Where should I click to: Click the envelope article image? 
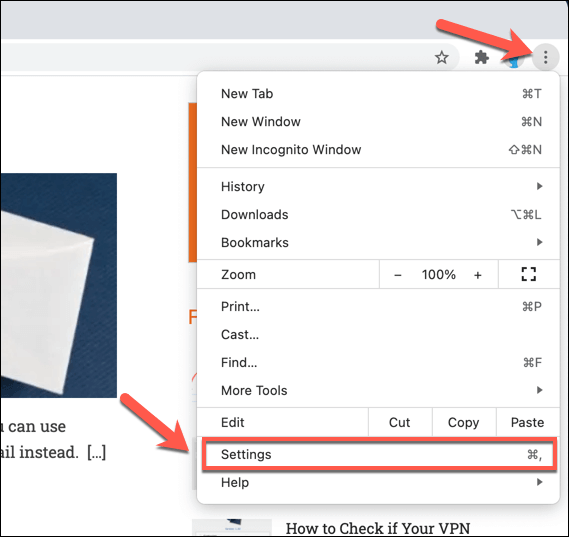[58, 285]
